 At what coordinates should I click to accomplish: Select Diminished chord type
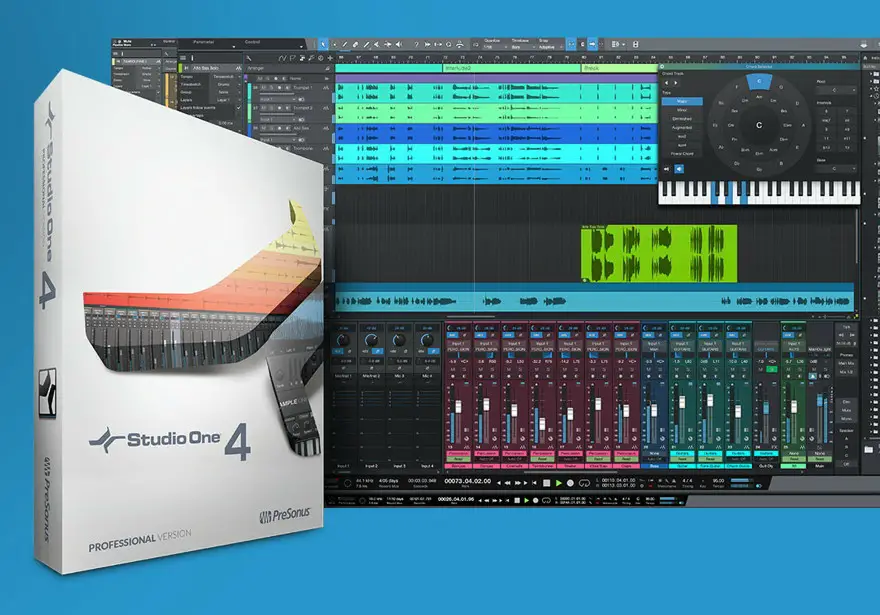pos(682,118)
